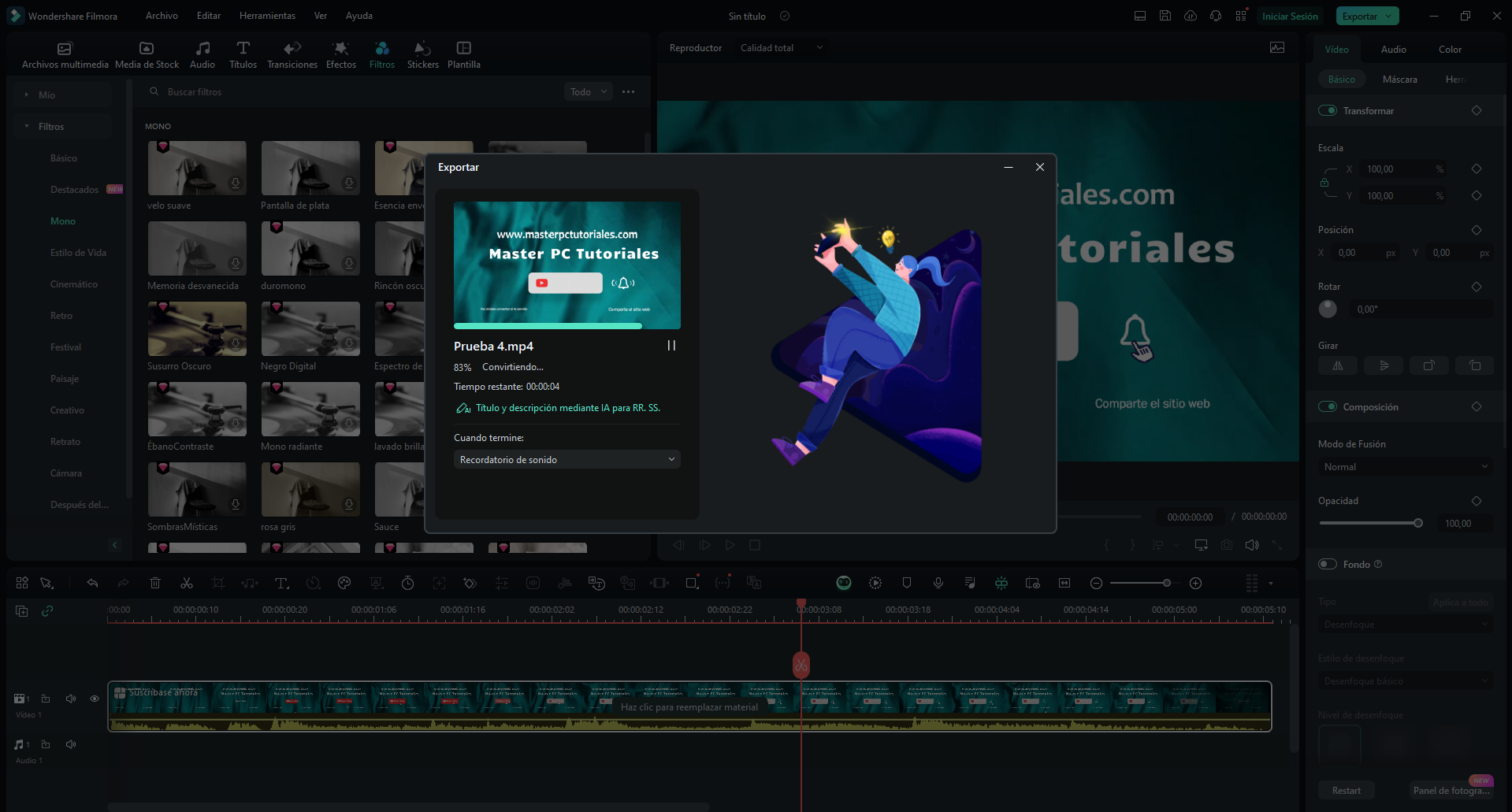Expand the Mío tree section
This screenshot has width=1512, height=812.
[x=26, y=95]
